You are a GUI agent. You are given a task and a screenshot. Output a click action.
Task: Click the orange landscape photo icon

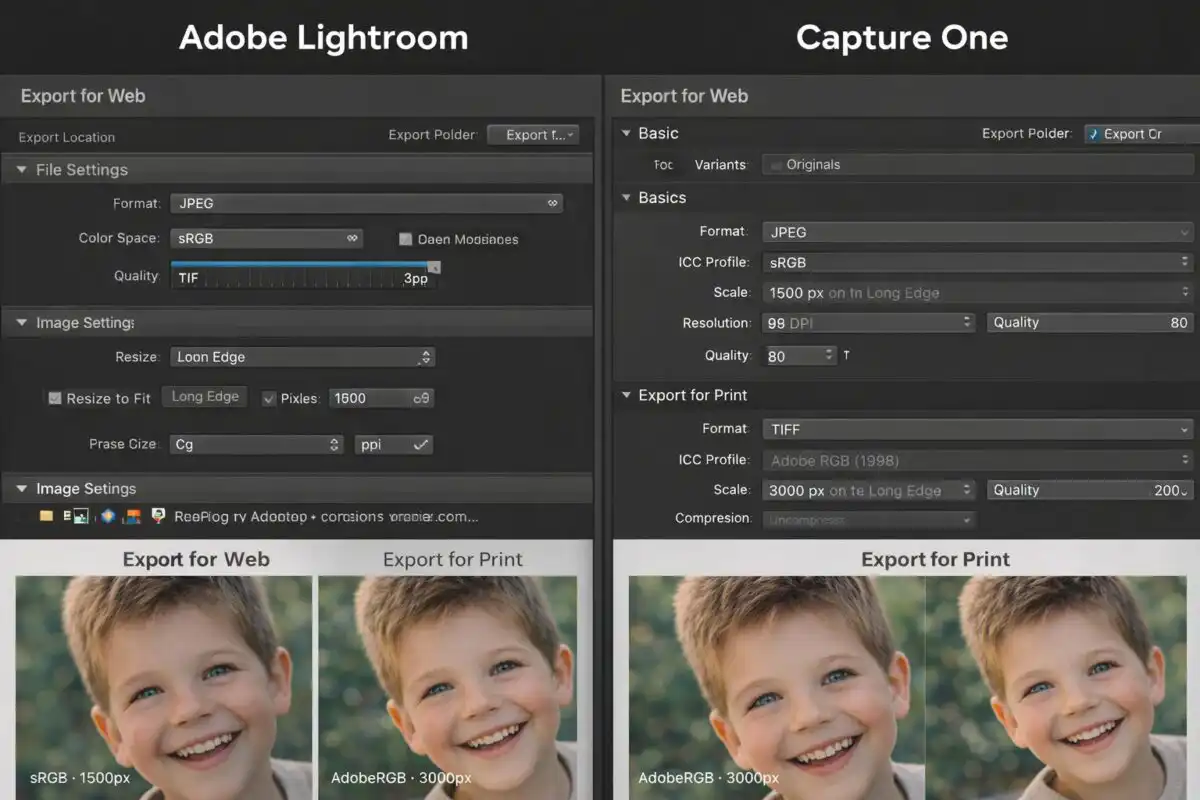pos(131,517)
